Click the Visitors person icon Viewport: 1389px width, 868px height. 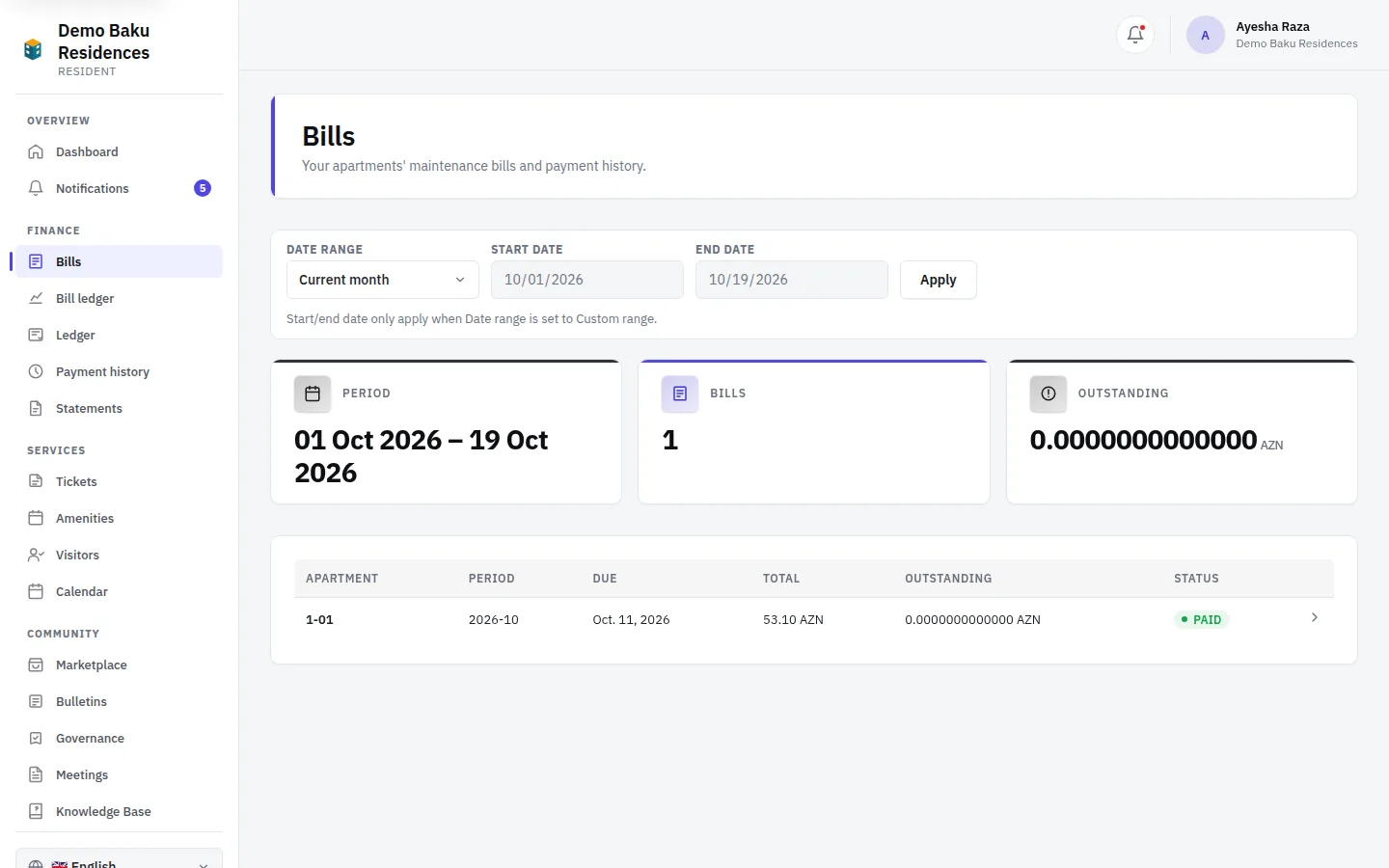pos(36,555)
